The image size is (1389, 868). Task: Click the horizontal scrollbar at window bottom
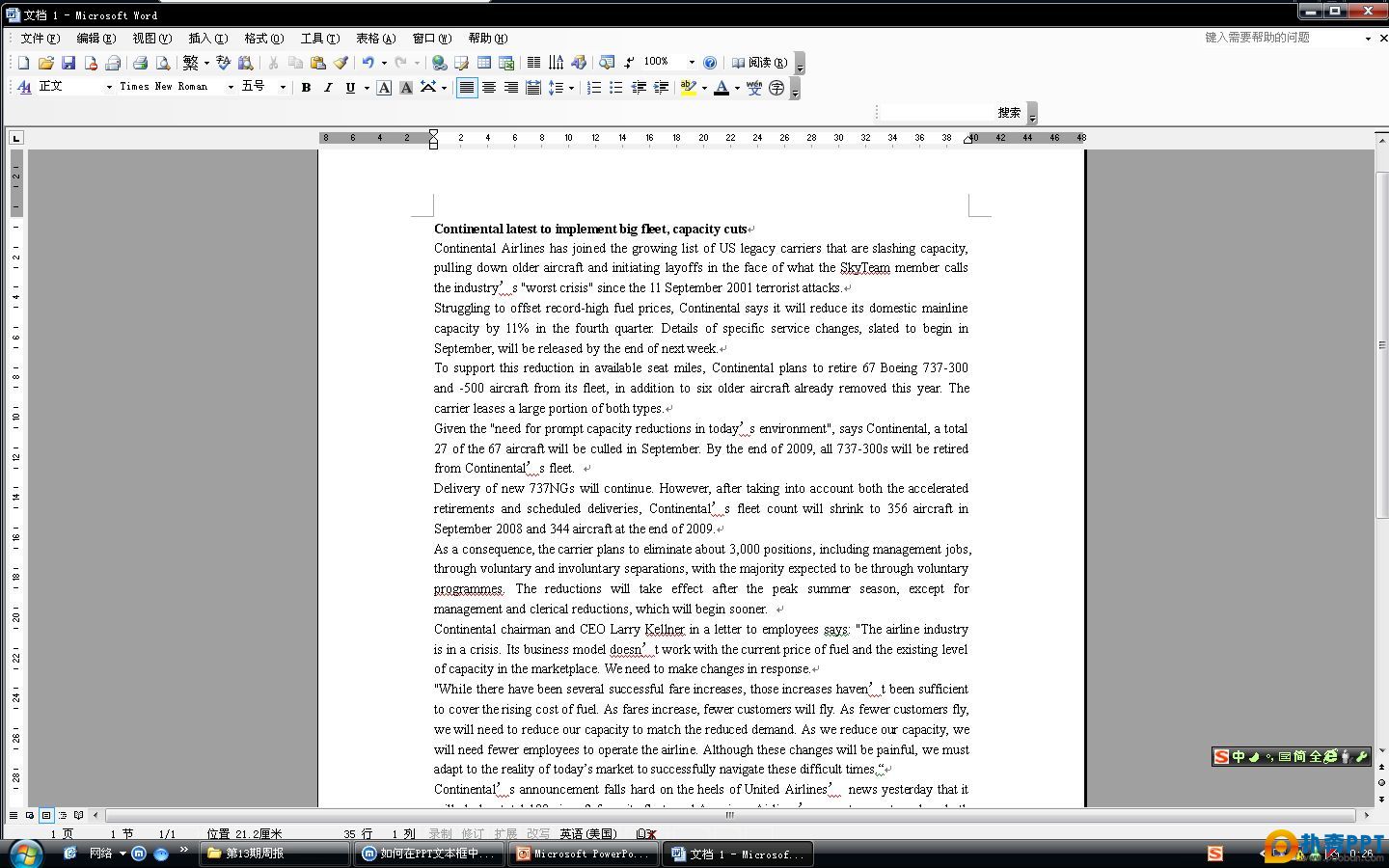tap(730, 815)
